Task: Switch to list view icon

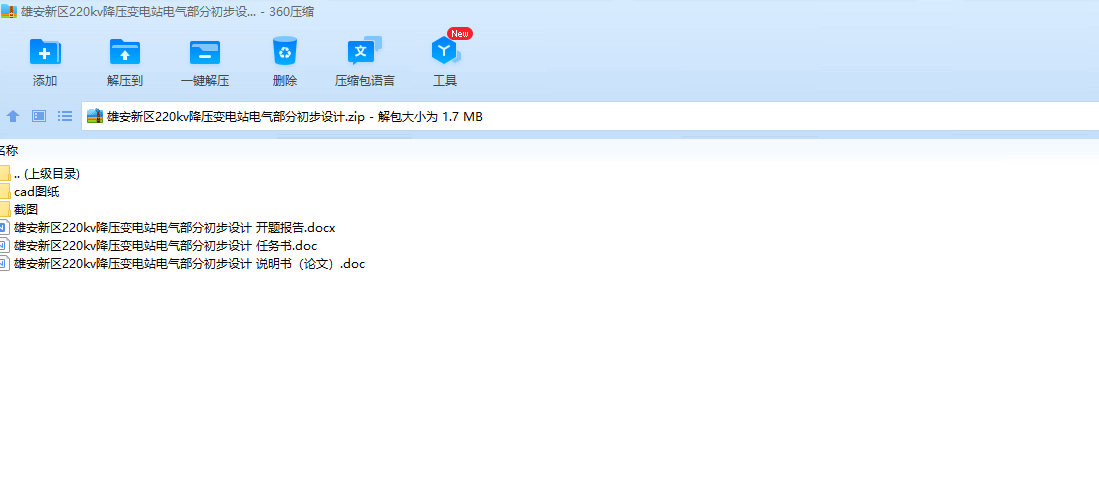Action: tap(65, 116)
